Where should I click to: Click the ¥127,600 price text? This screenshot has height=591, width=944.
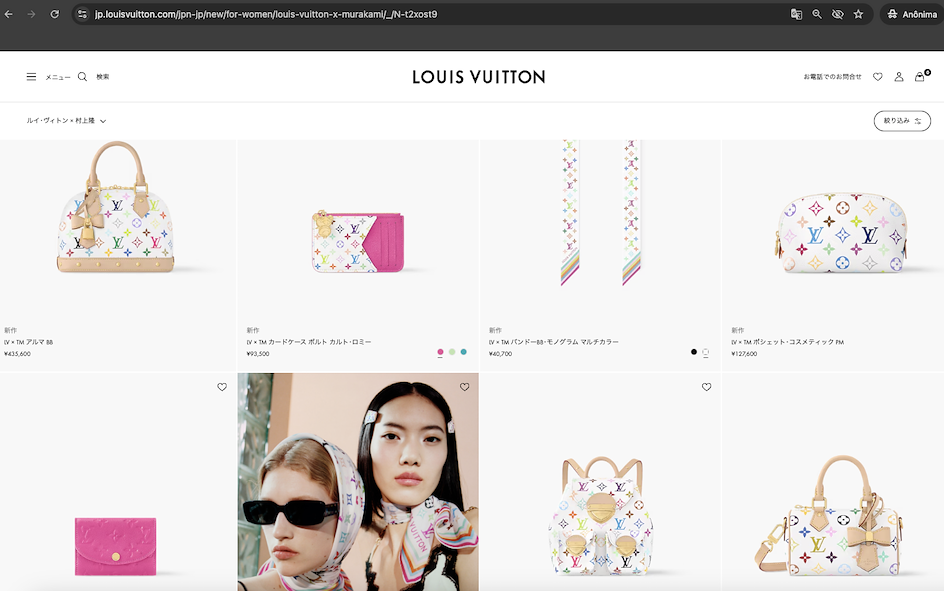pos(744,354)
